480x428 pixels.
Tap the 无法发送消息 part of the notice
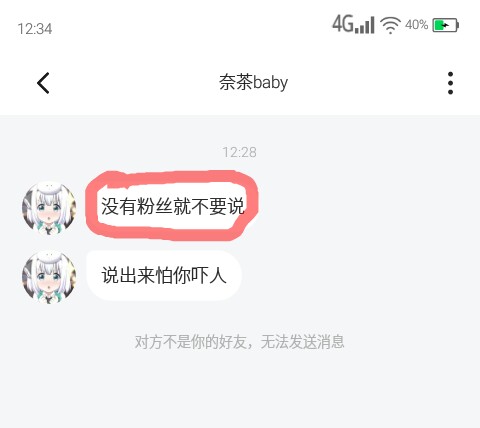pyautogui.click(x=302, y=342)
